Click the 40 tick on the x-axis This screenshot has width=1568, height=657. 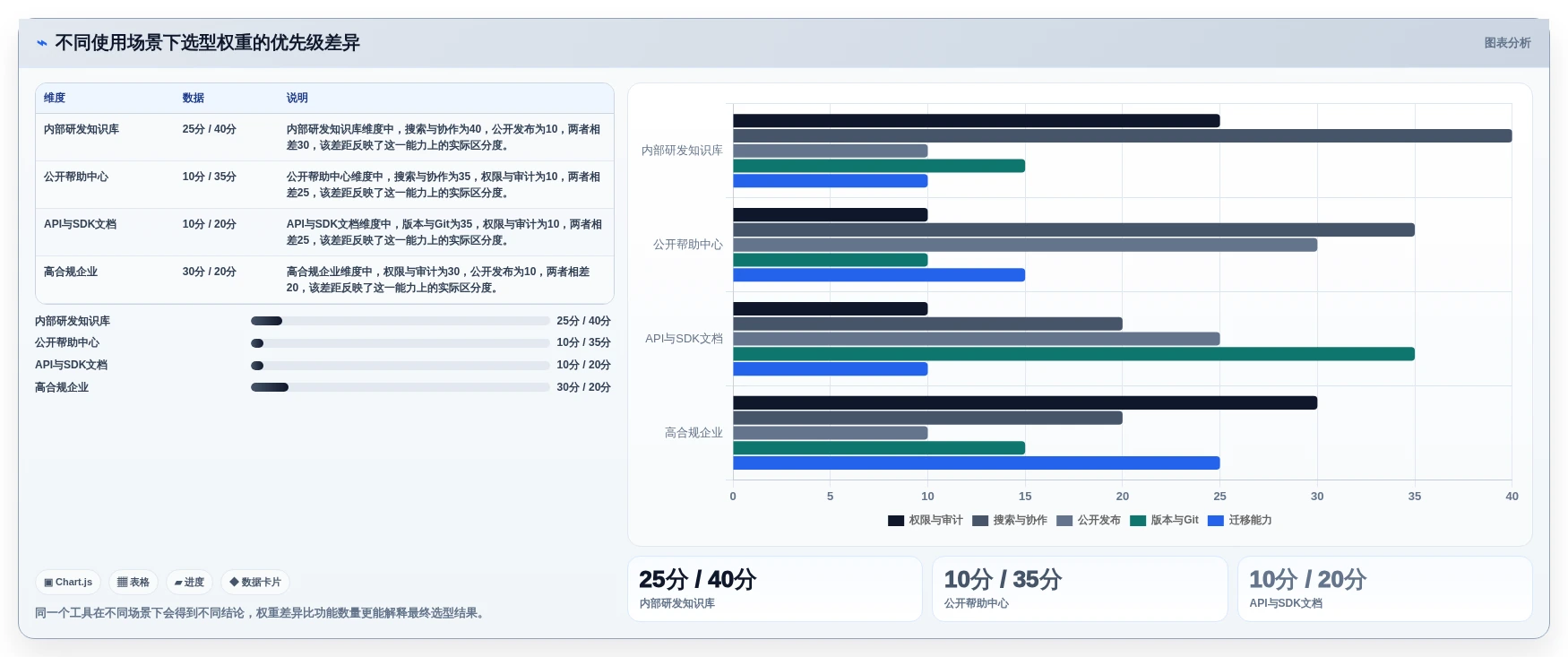(1512, 496)
